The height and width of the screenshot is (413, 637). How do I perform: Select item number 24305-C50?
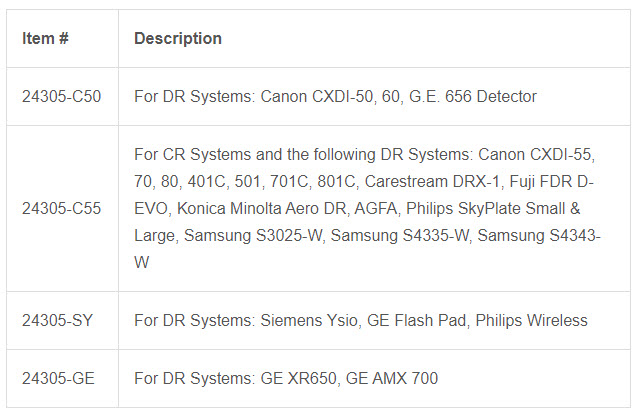61,97
